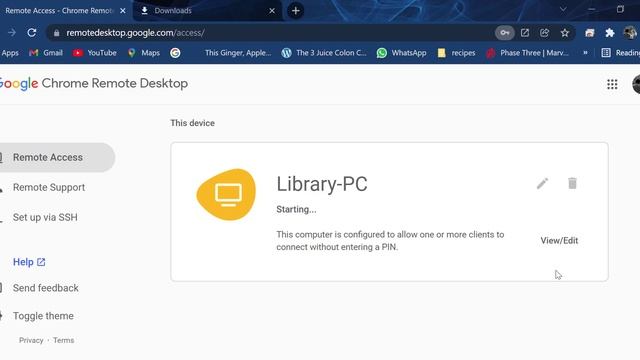Open the Reading list button
The width and height of the screenshot is (640, 360).
(x=620, y=53)
